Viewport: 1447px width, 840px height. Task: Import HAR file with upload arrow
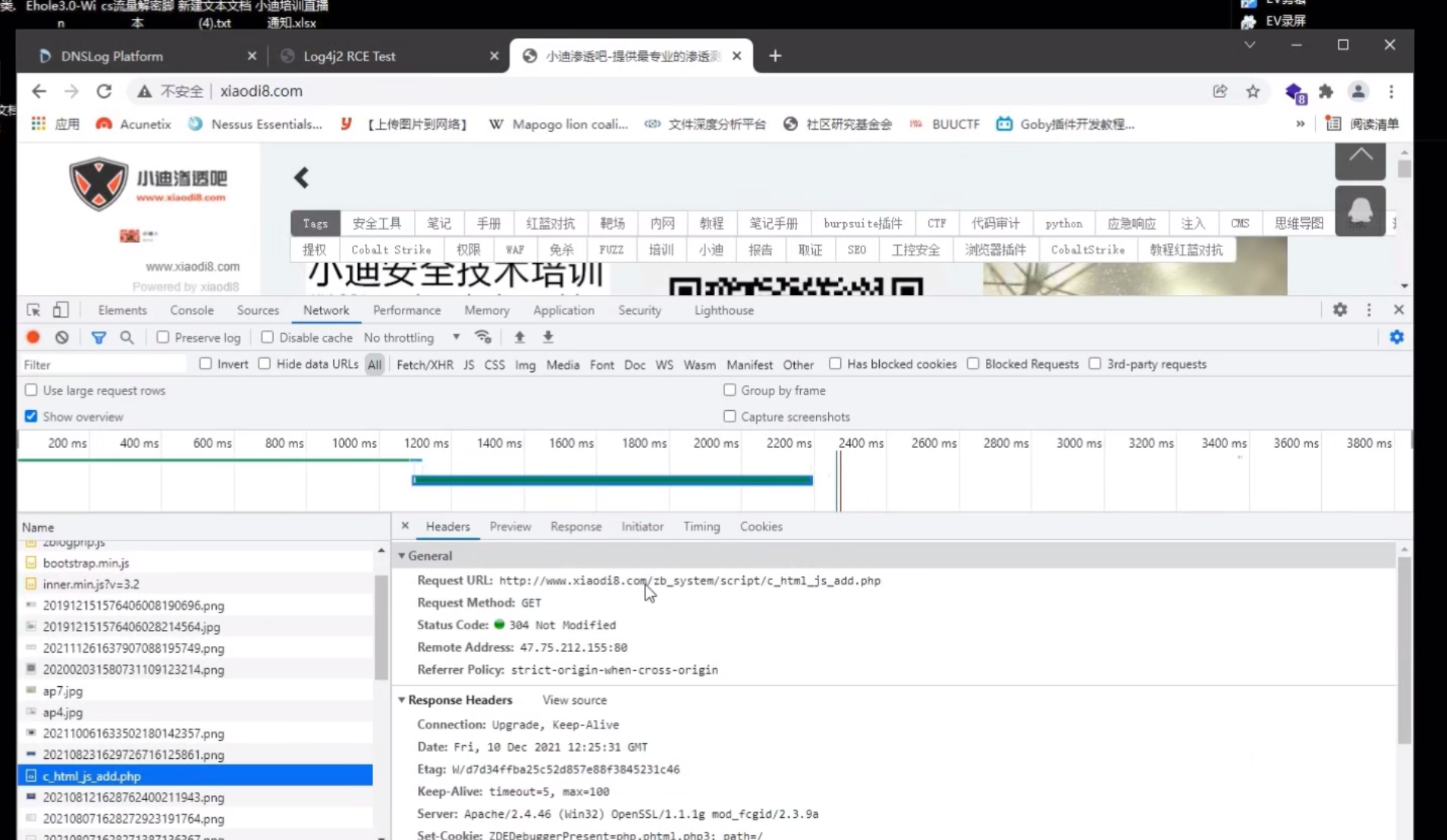(519, 337)
